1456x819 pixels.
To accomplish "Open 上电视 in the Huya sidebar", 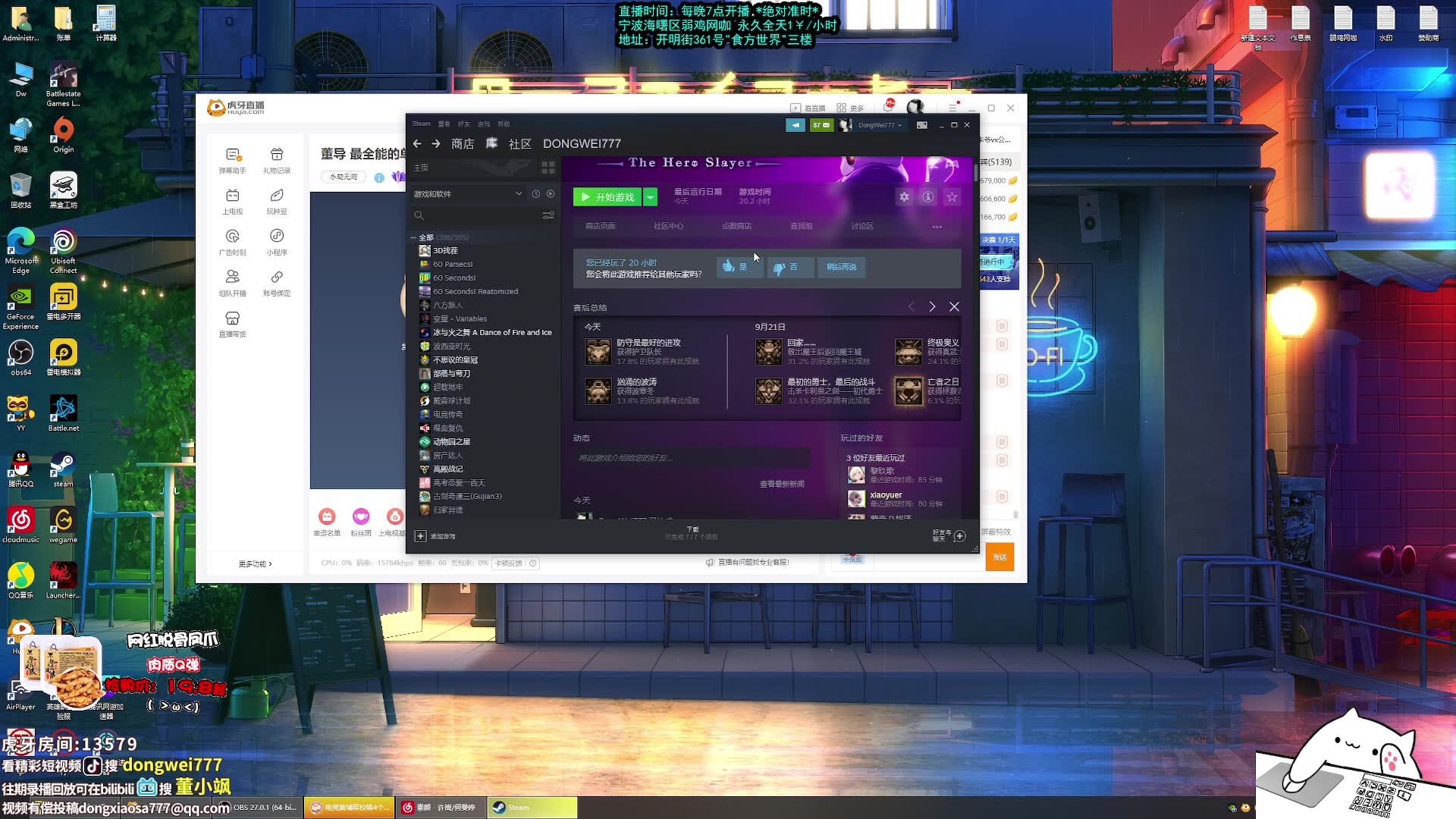I will click(233, 202).
